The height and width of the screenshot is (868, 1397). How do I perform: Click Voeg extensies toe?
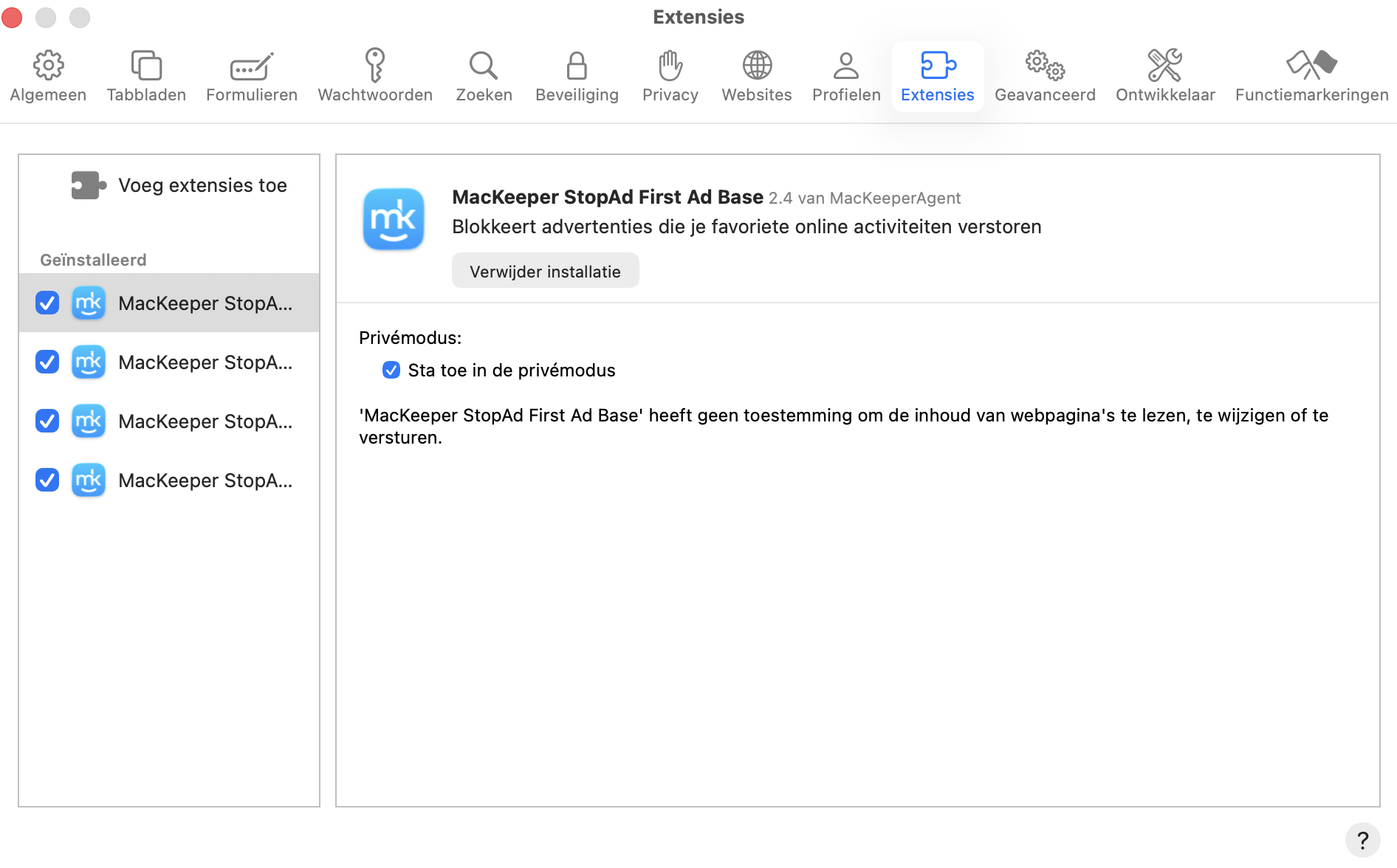(179, 185)
